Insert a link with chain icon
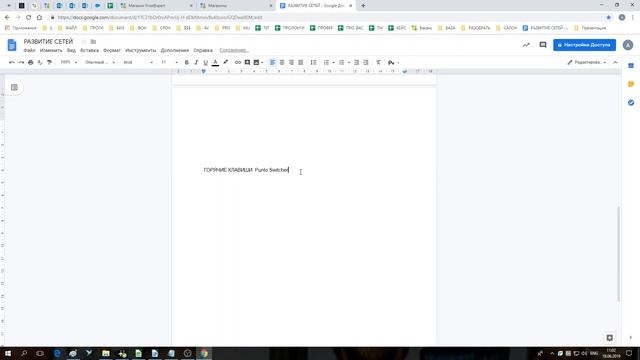Screen dimensions: 640x360 click(x=238, y=62)
